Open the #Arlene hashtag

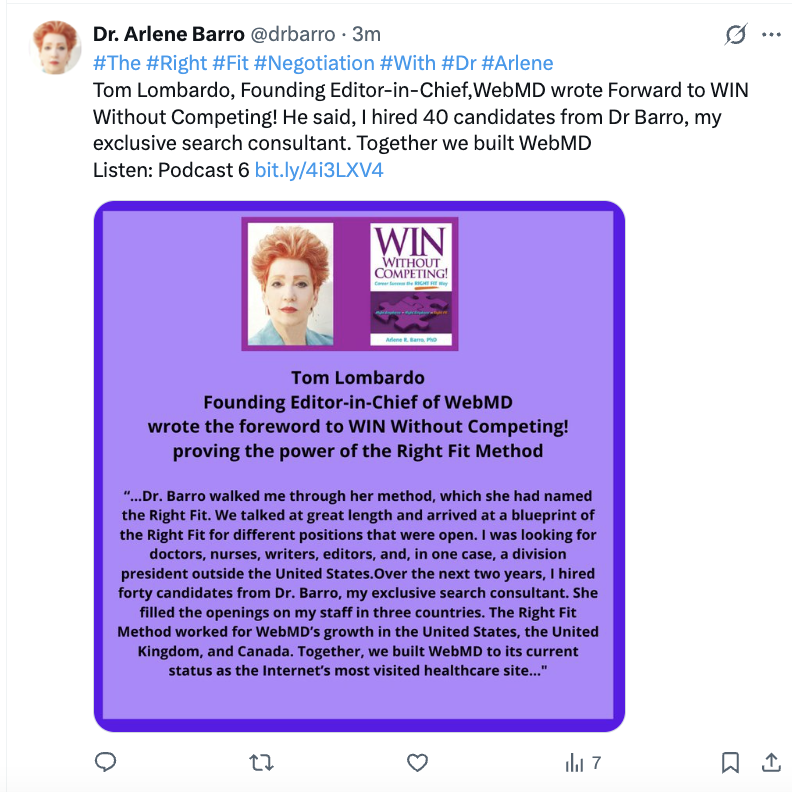pos(518,63)
